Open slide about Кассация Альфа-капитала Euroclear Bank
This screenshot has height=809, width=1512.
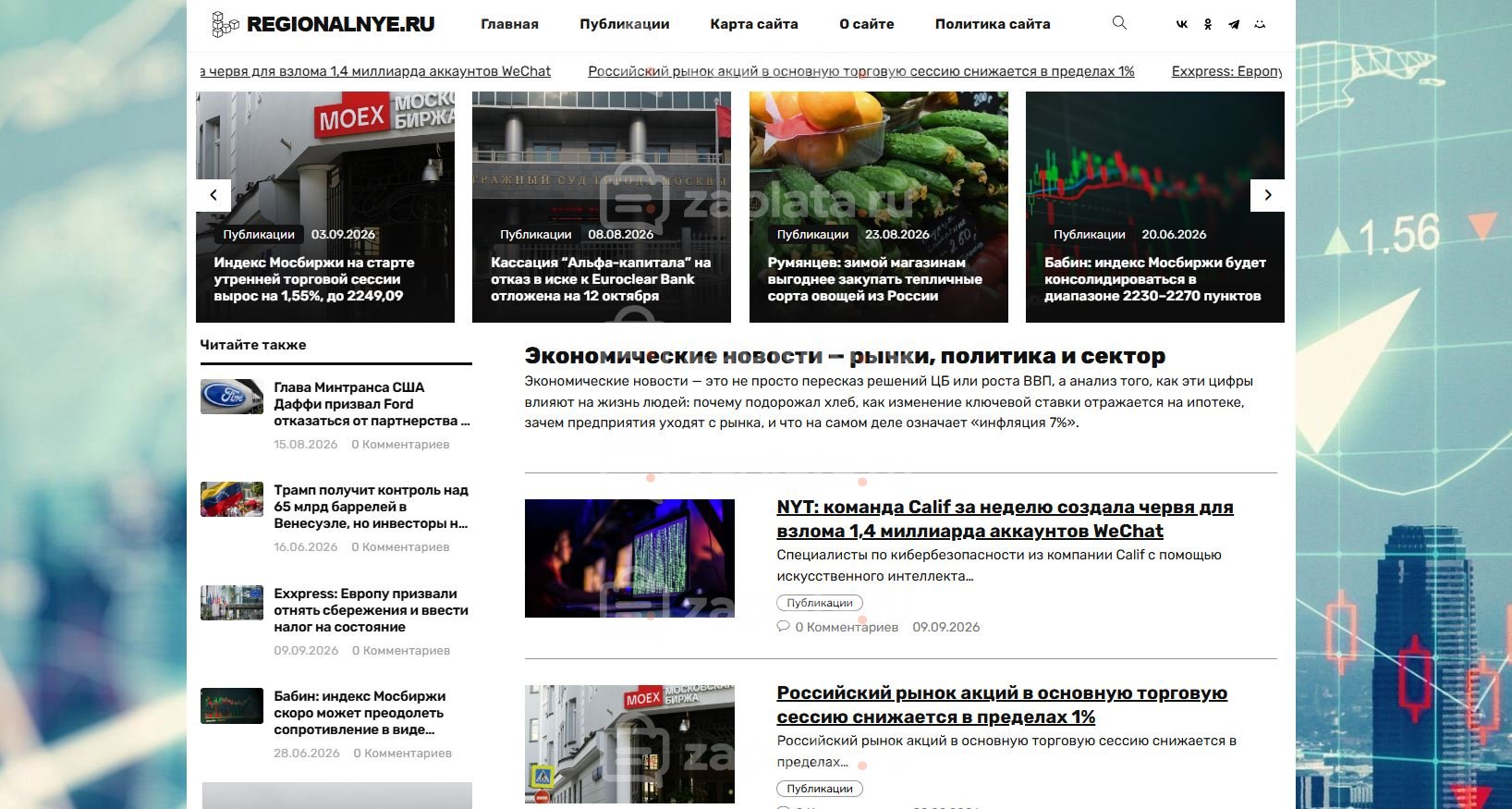[601, 279]
